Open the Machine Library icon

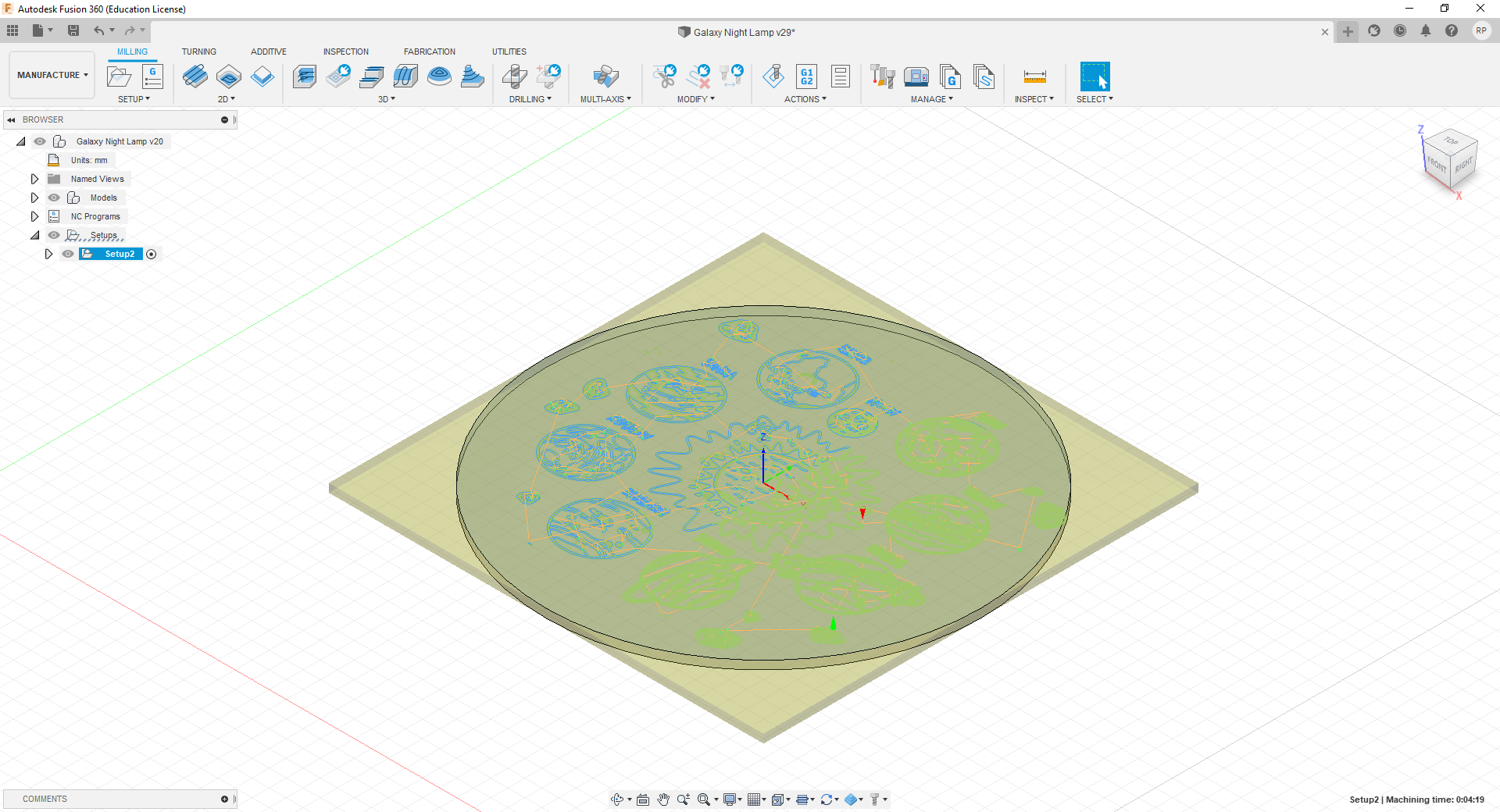click(x=916, y=77)
